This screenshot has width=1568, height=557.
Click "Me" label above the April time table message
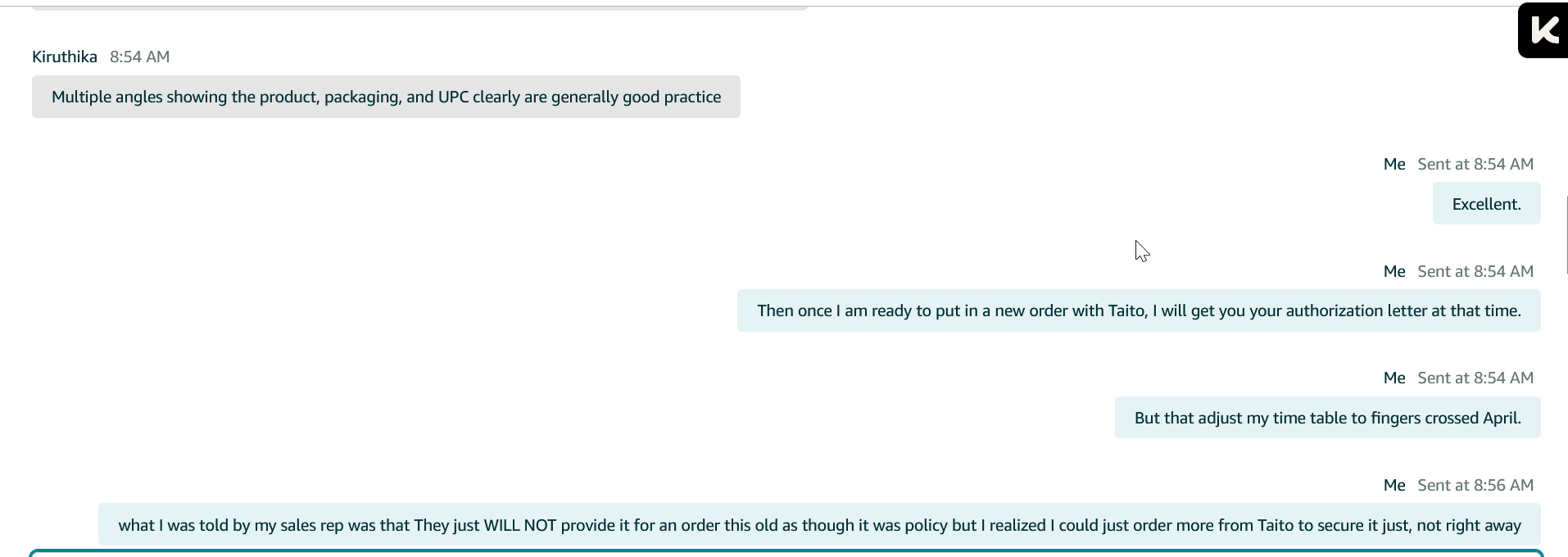click(x=1394, y=378)
